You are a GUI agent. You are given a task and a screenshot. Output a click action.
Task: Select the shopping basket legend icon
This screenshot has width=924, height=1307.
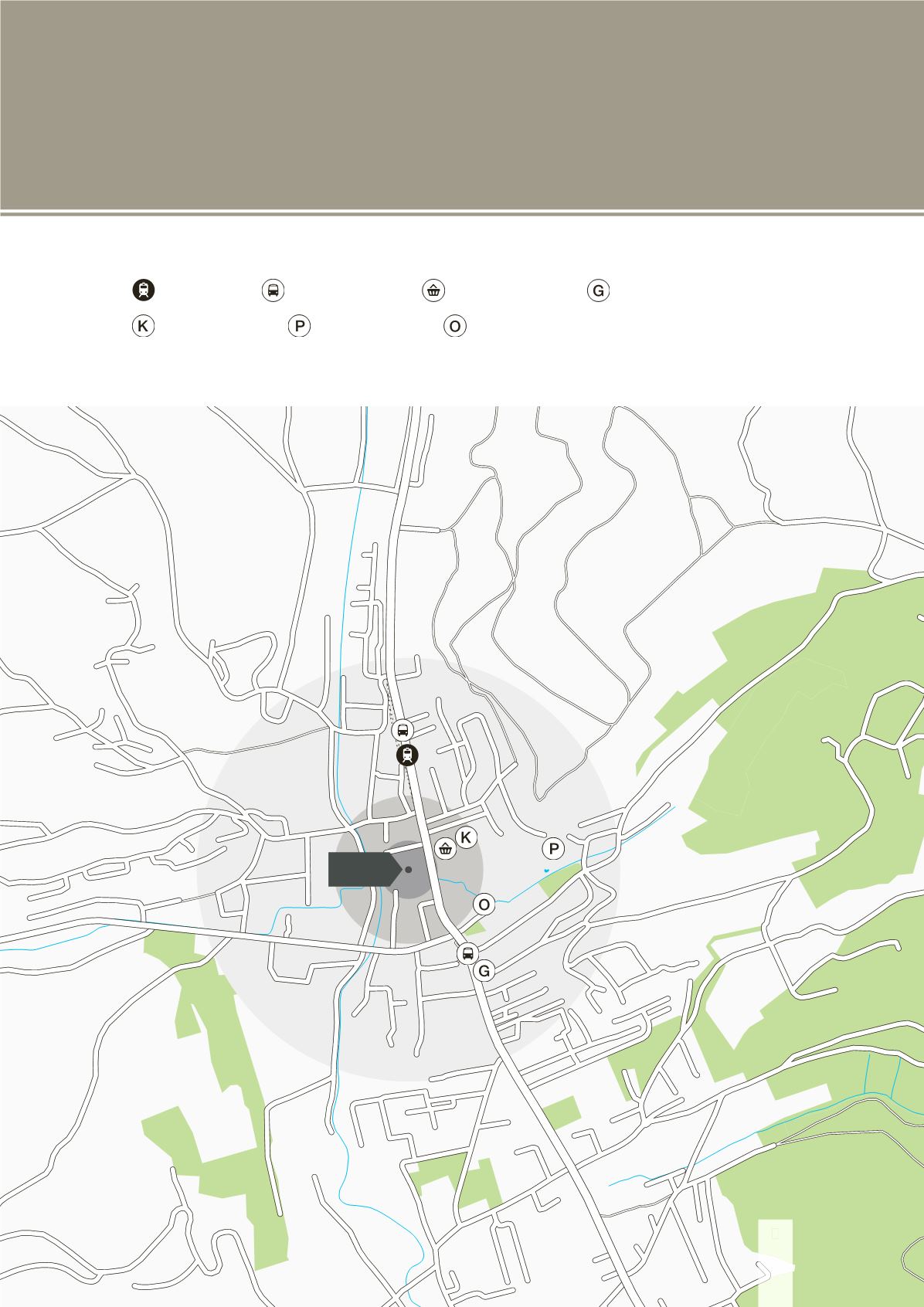433,290
